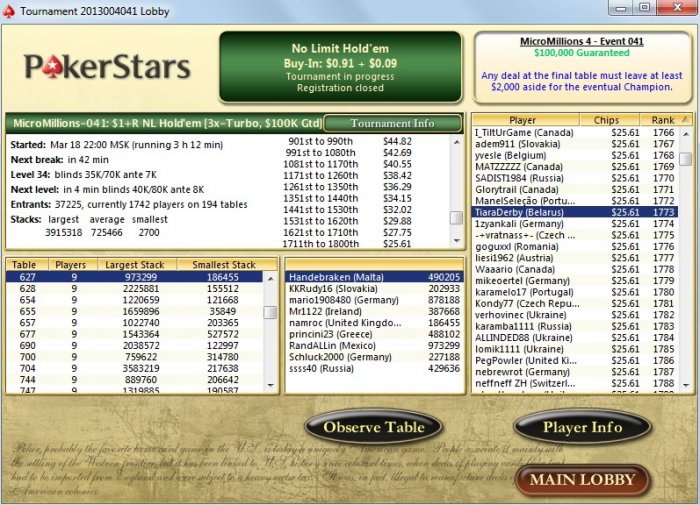Click the player list scroll-up arrow

tap(686, 133)
